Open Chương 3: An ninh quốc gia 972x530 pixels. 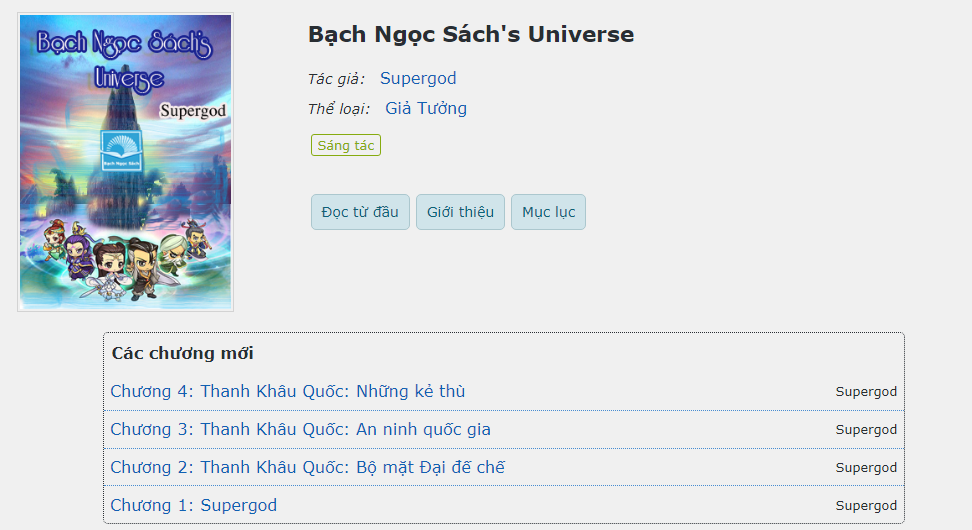coord(300,429)
